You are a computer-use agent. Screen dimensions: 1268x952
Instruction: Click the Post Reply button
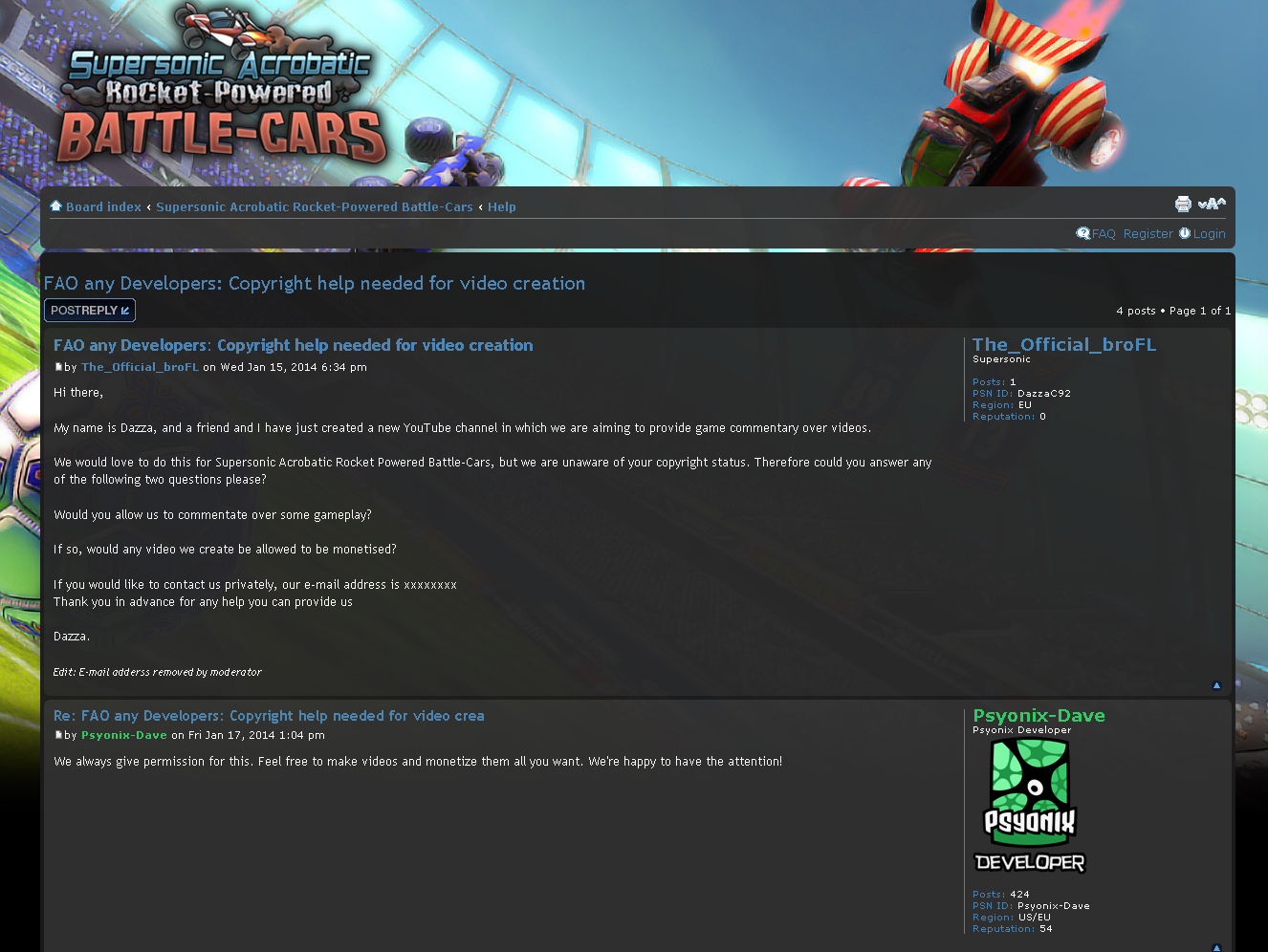click(x=90, y=310)
